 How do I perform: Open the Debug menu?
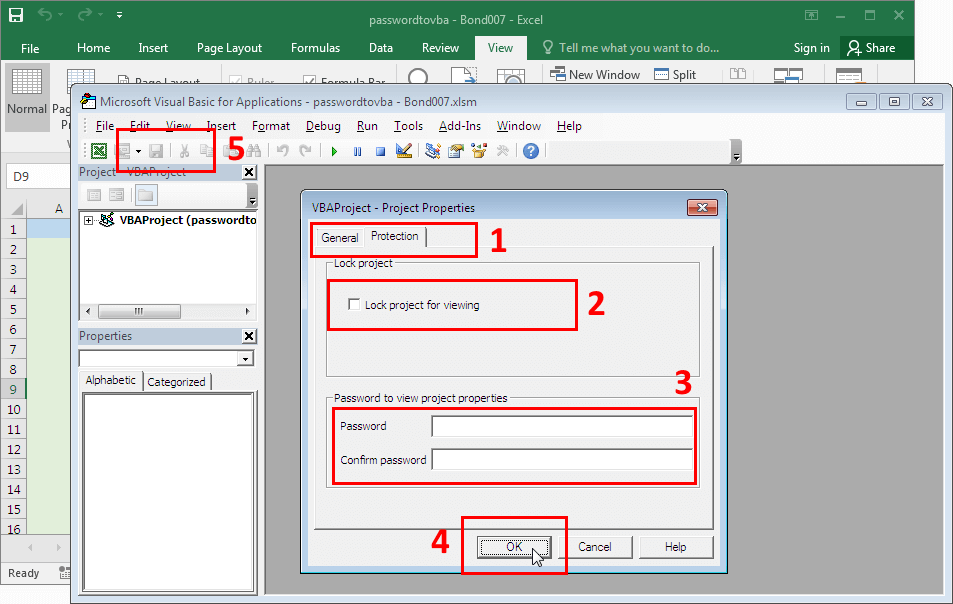(x=323, y=126)
